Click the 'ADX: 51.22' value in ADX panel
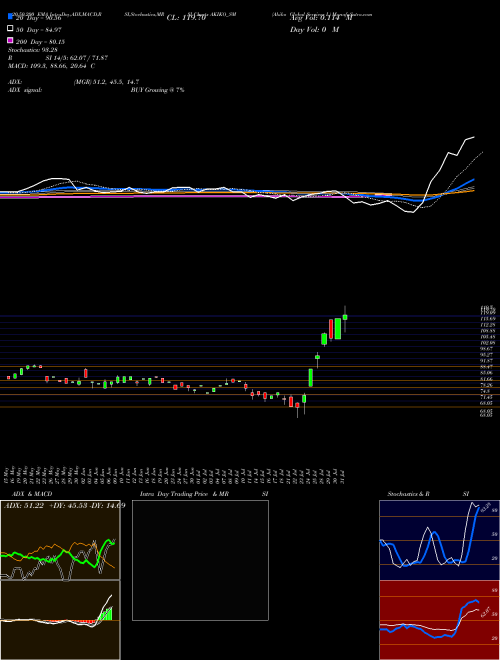This screenshot has height=660, width=500. (24, 506)
